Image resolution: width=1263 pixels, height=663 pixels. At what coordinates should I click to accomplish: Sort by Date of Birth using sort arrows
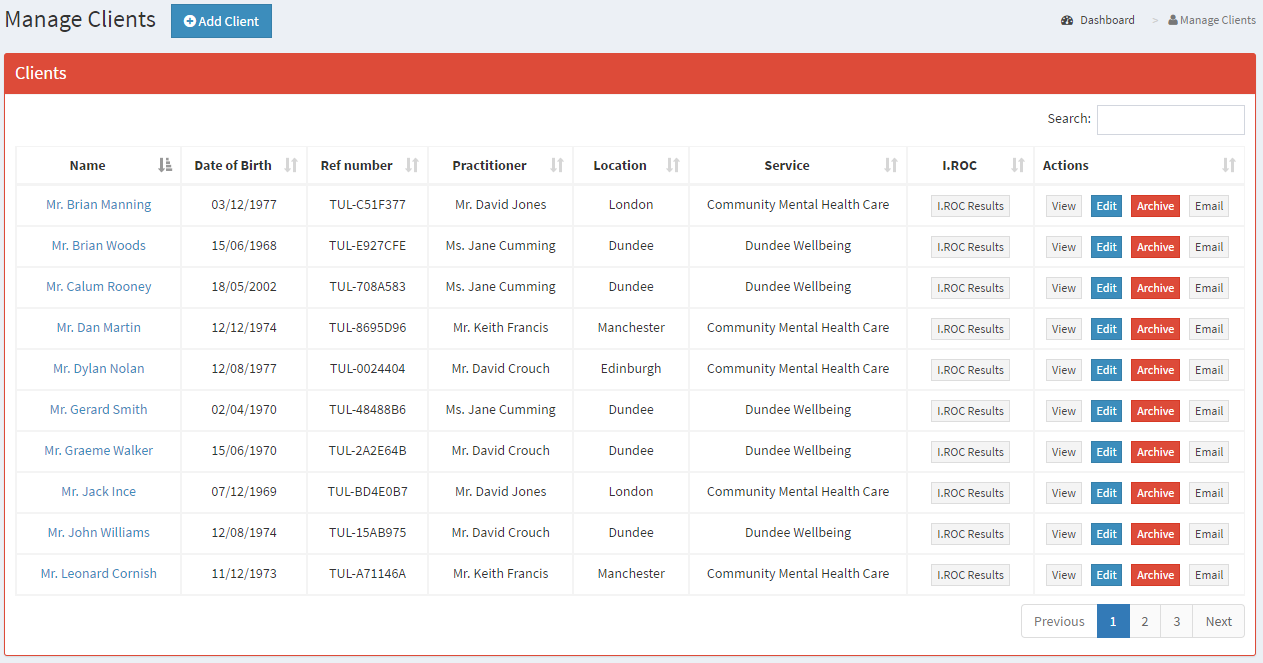point(291,165)
